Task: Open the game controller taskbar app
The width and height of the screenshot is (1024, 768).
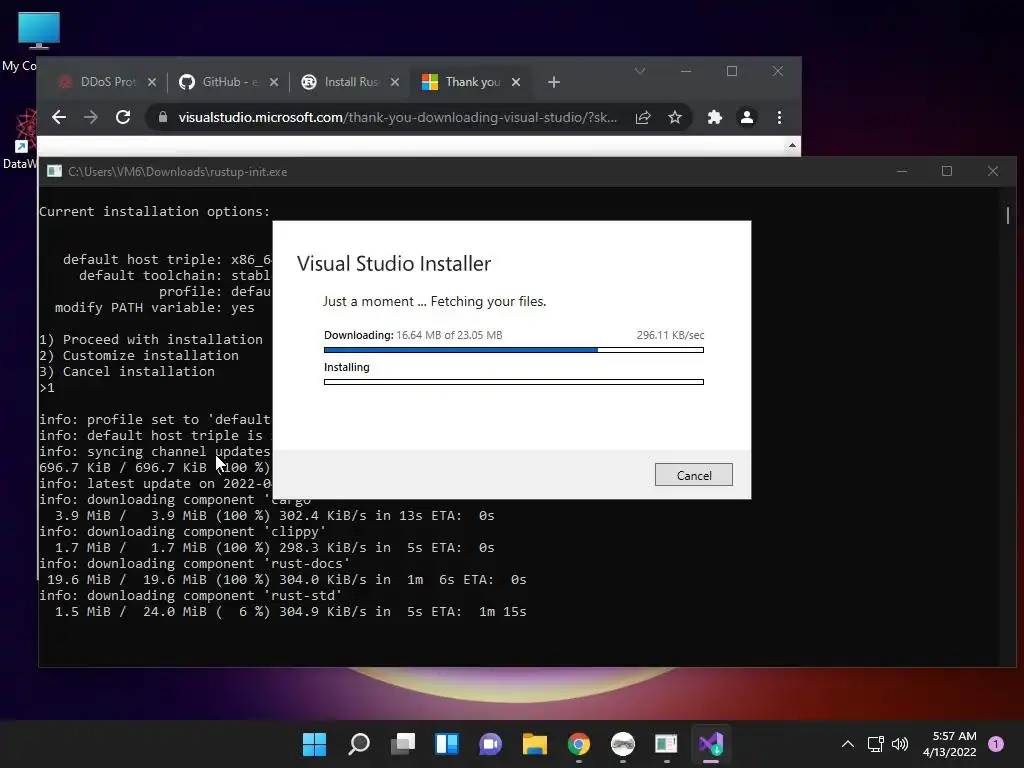Action: [x=622, y=743]
